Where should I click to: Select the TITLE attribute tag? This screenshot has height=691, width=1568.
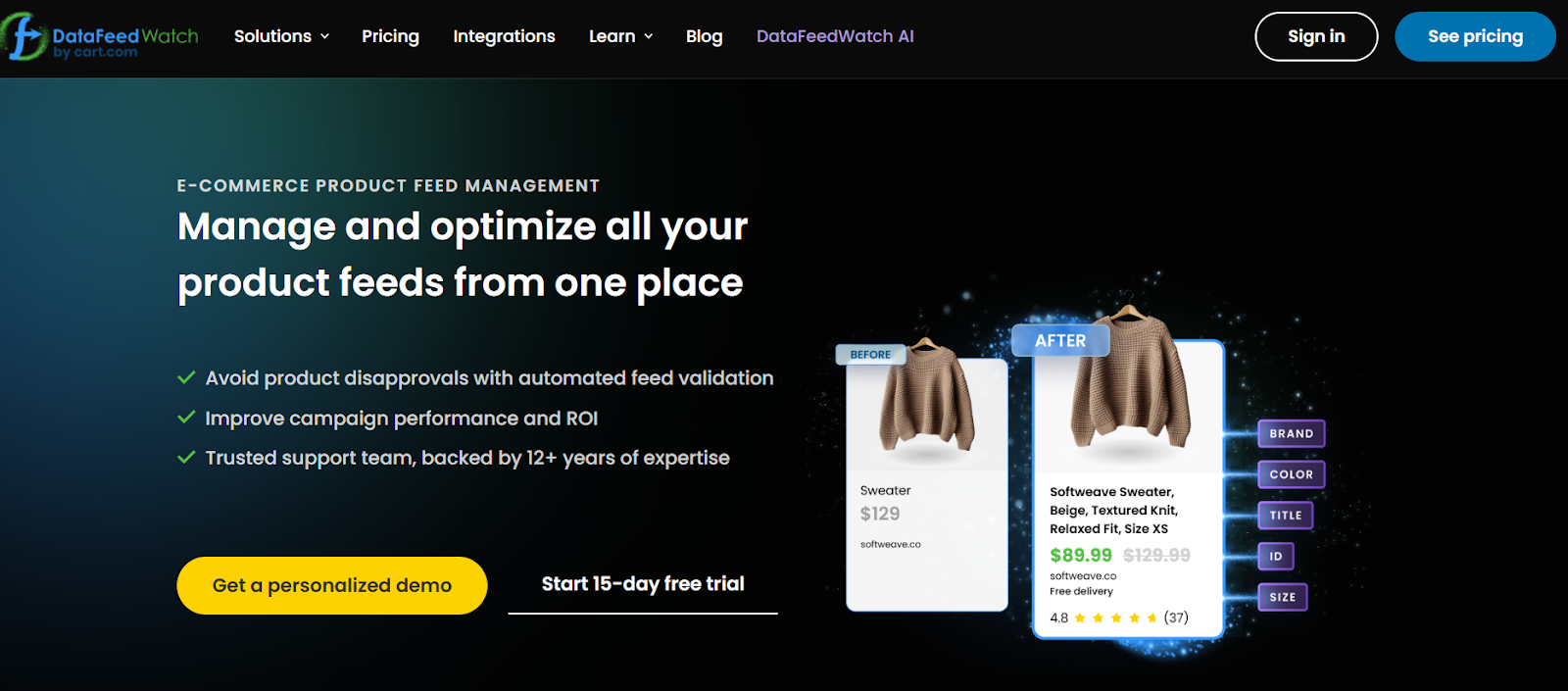pos(1286,515)
